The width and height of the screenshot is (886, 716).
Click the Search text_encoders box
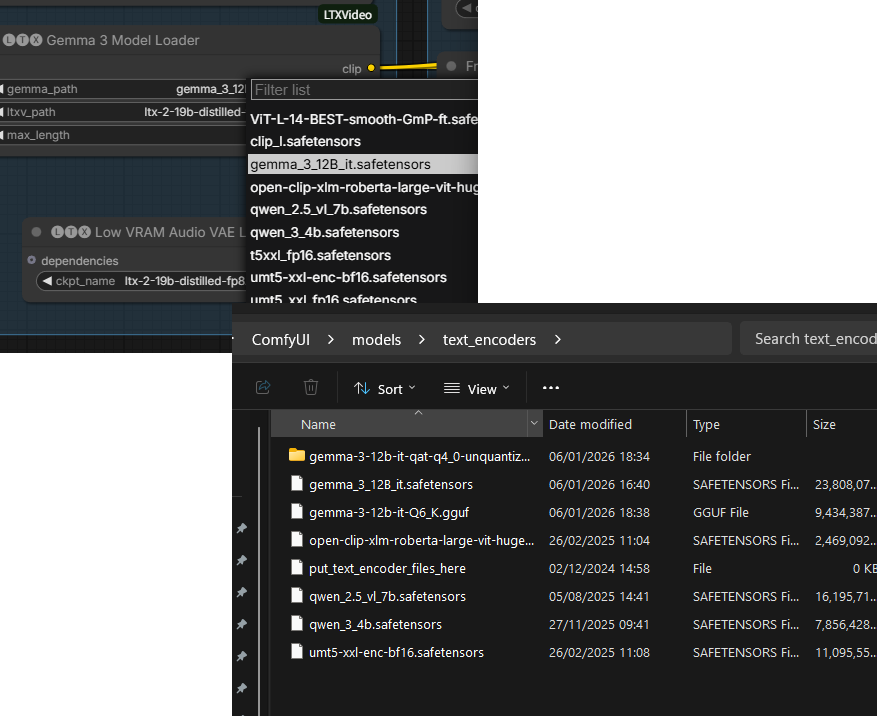click(809, 339)
